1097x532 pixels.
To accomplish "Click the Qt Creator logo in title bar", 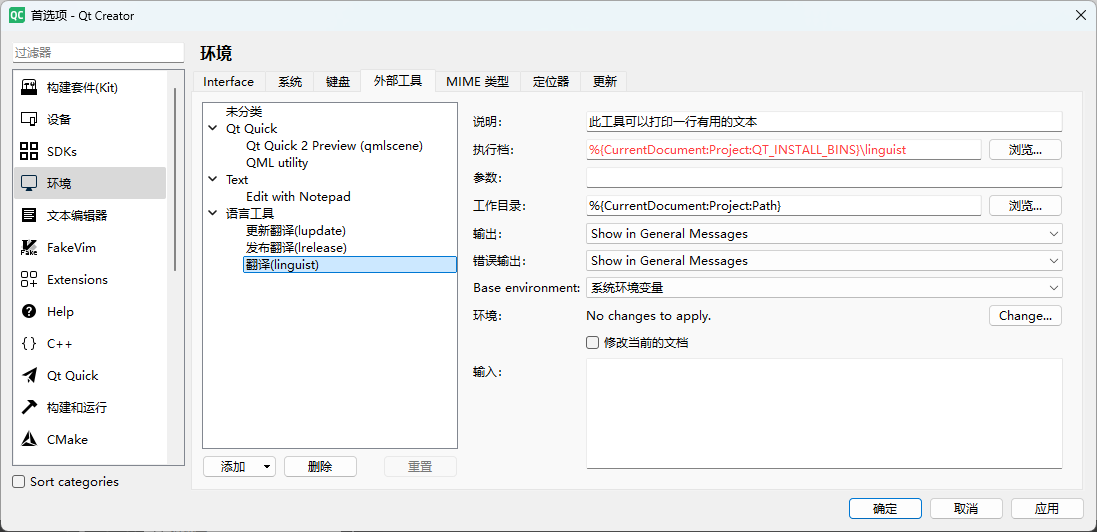I will pyautogui.click(x=17, y=15).
